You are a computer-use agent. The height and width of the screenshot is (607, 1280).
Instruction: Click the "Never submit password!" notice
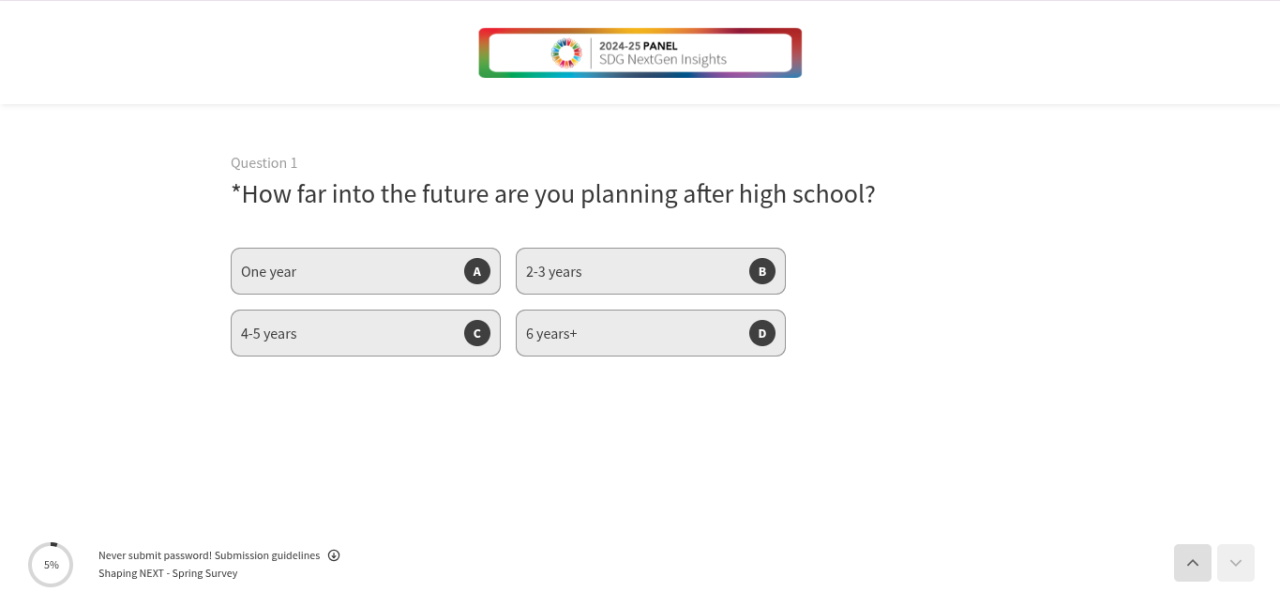(x=155, y=556)
